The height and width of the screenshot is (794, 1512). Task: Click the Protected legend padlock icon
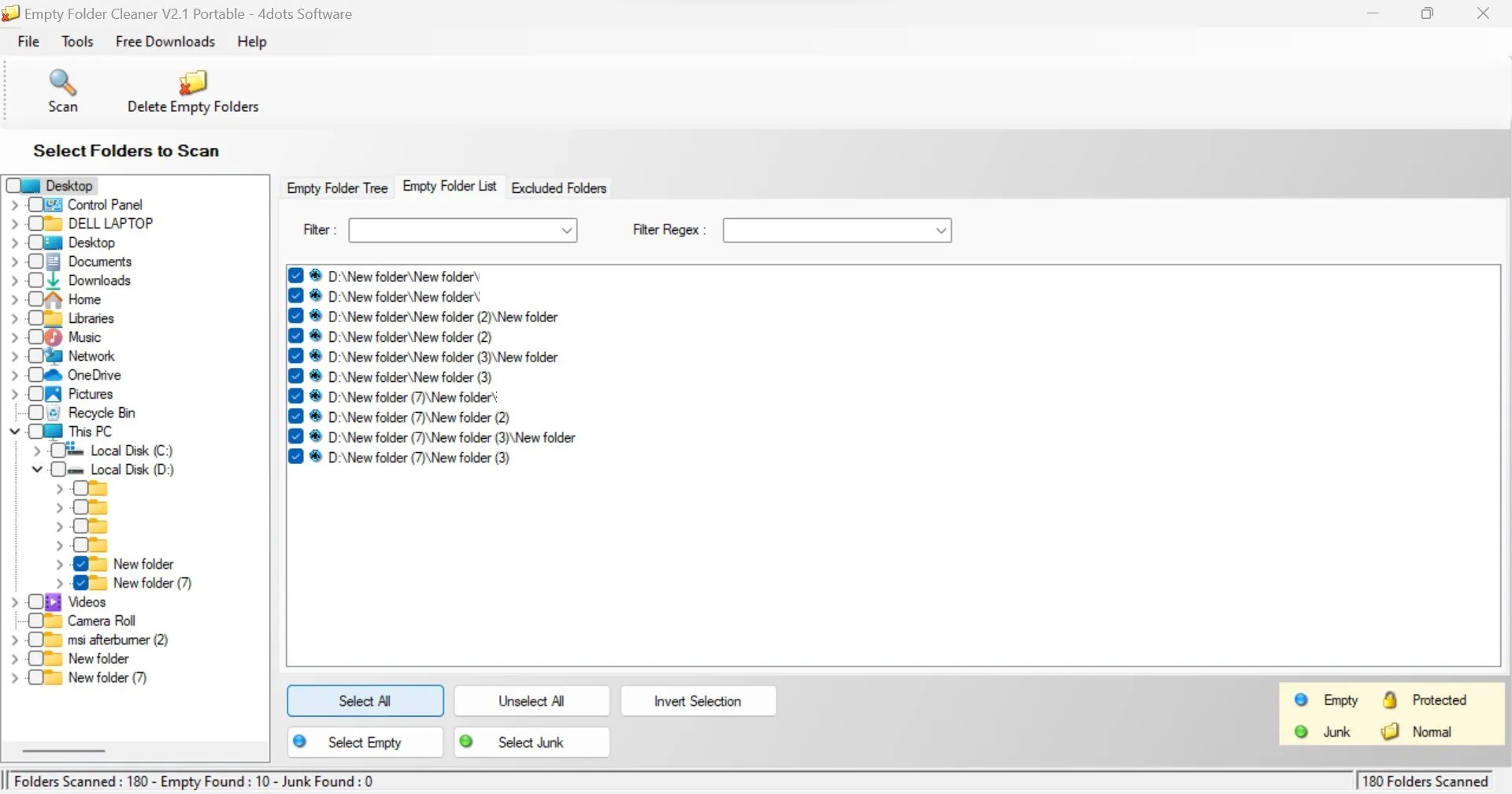point(1391,699)
